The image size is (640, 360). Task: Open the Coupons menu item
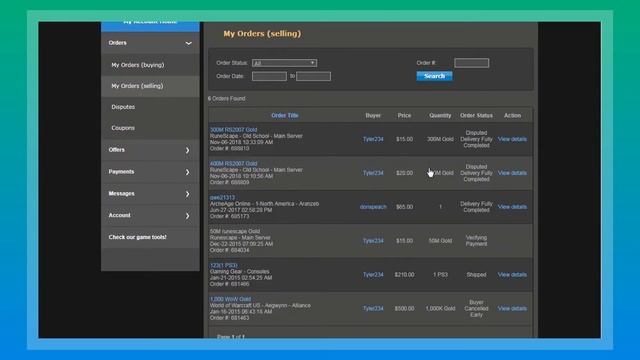point(123,128)
